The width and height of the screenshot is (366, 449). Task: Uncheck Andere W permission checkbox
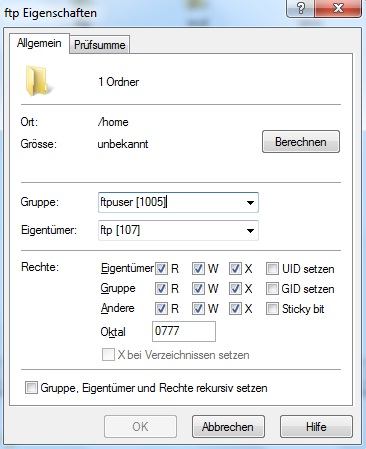tap(198, 309)
